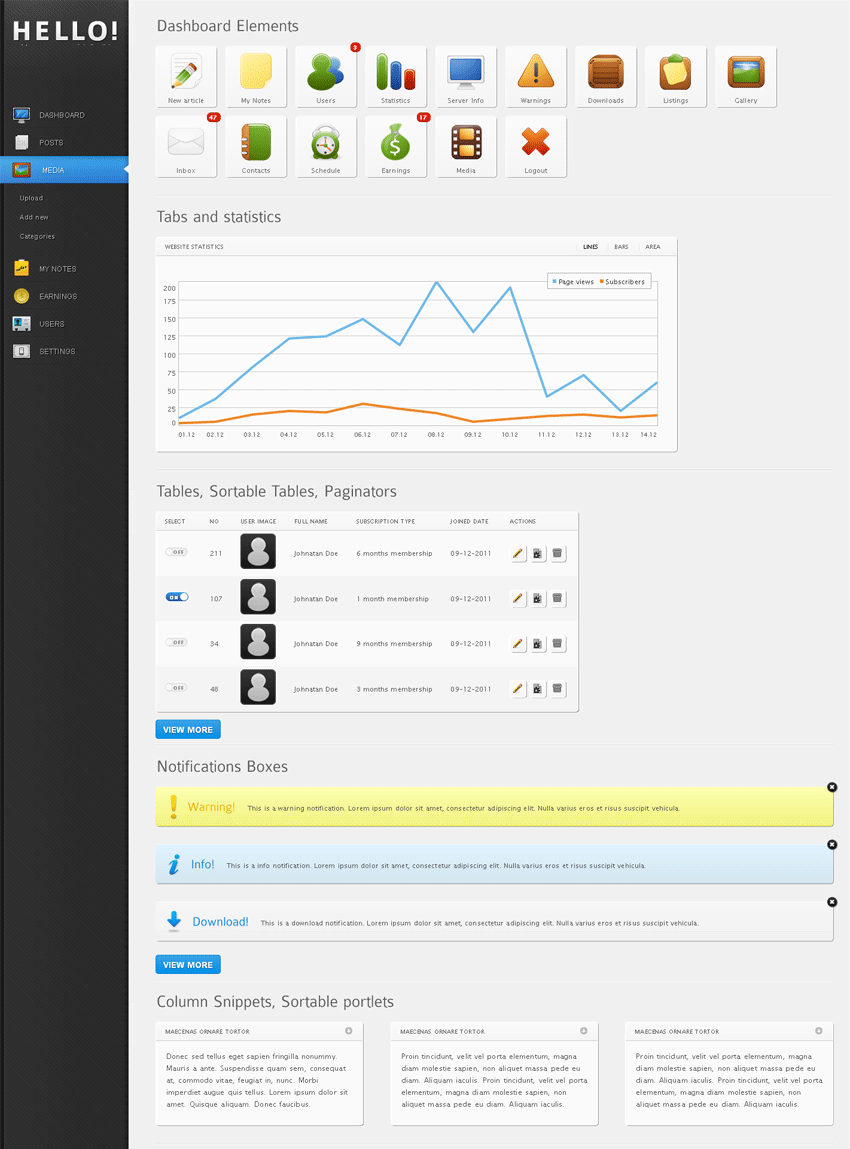Switch the chart to the Bars tab

621,247
